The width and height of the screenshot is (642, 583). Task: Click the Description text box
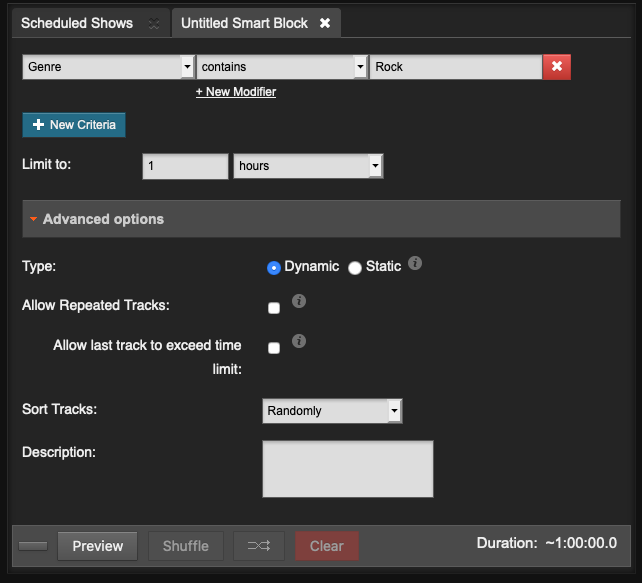[347, 469]
